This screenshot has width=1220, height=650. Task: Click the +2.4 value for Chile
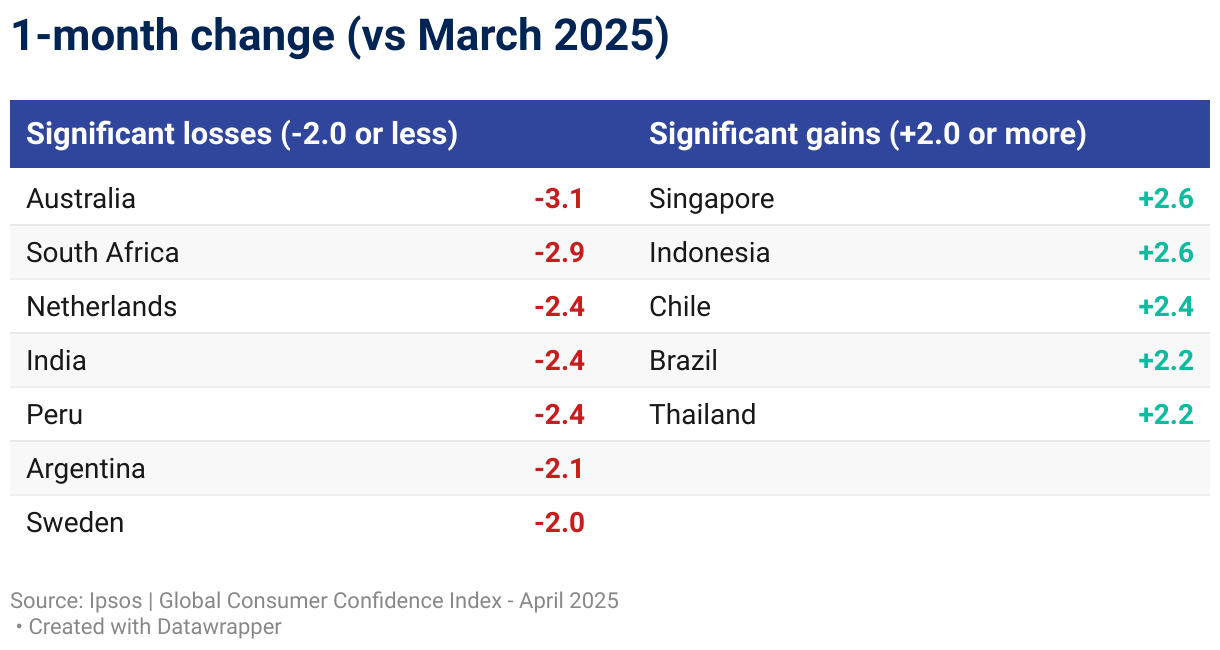point(1166,307)
